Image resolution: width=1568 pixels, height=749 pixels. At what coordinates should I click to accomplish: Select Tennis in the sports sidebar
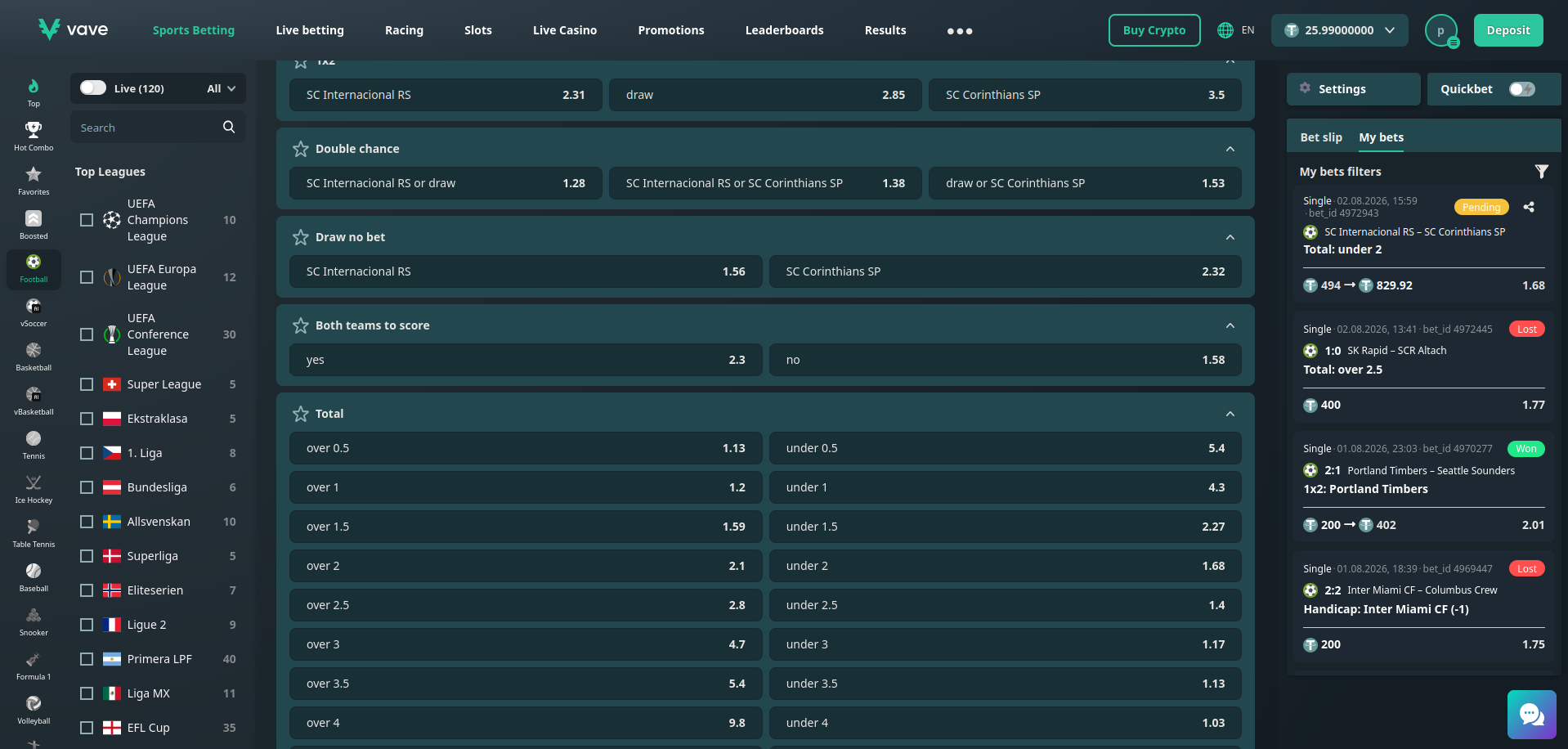(34, 445)
